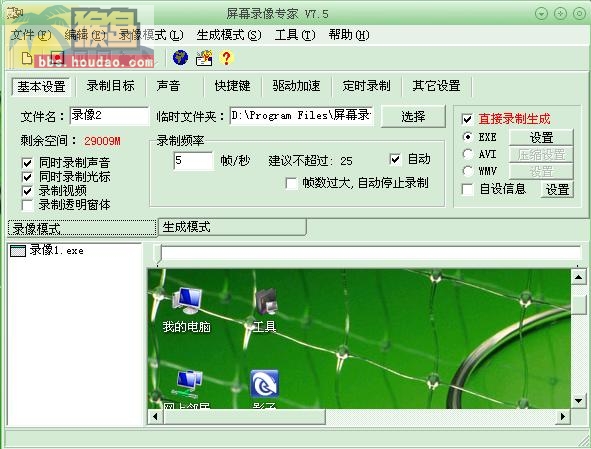Click the 临时文件夹 path field
The height and width of the screenshot is (449, 591).
(302, 115)
